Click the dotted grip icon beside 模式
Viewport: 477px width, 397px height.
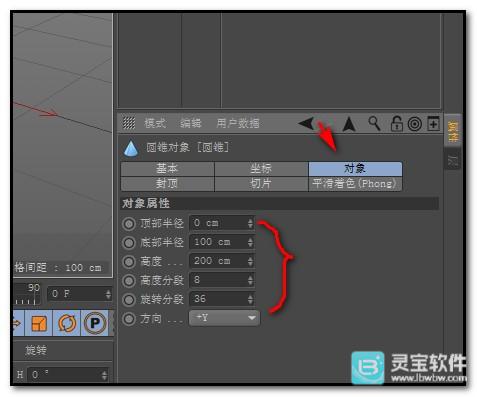point(129,123)
